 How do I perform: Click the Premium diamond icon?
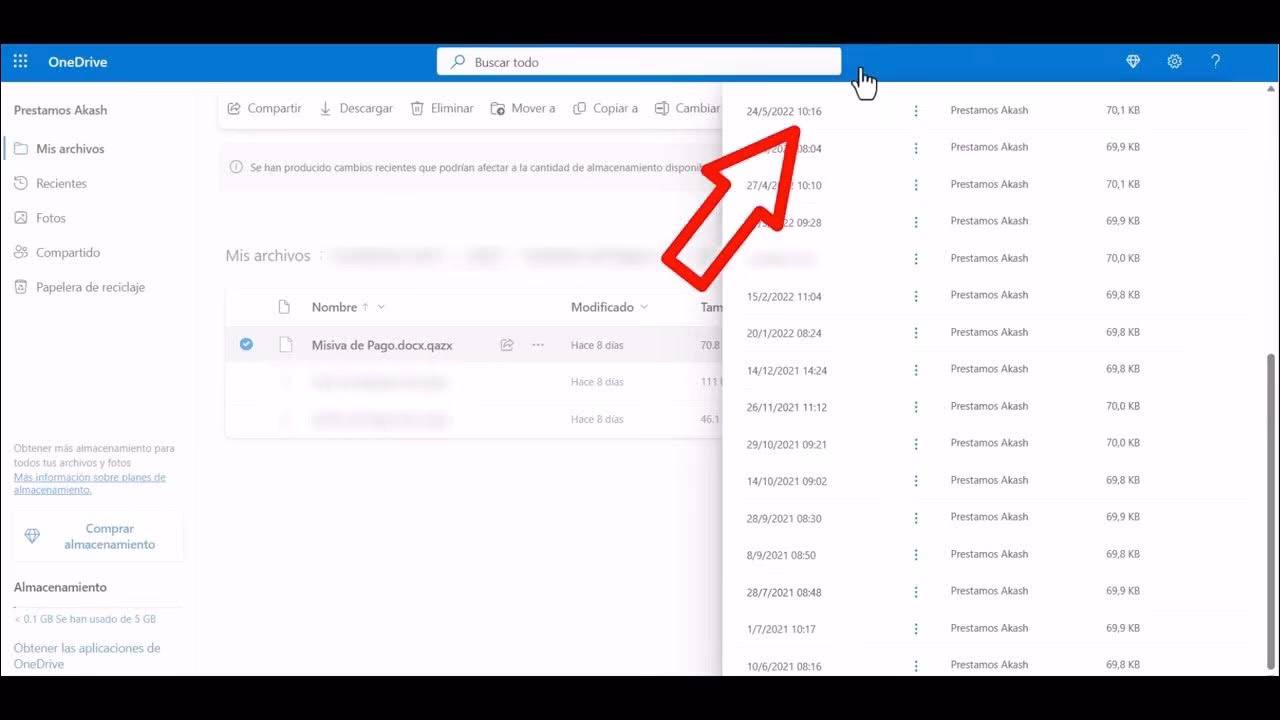tap(1132, 61)
